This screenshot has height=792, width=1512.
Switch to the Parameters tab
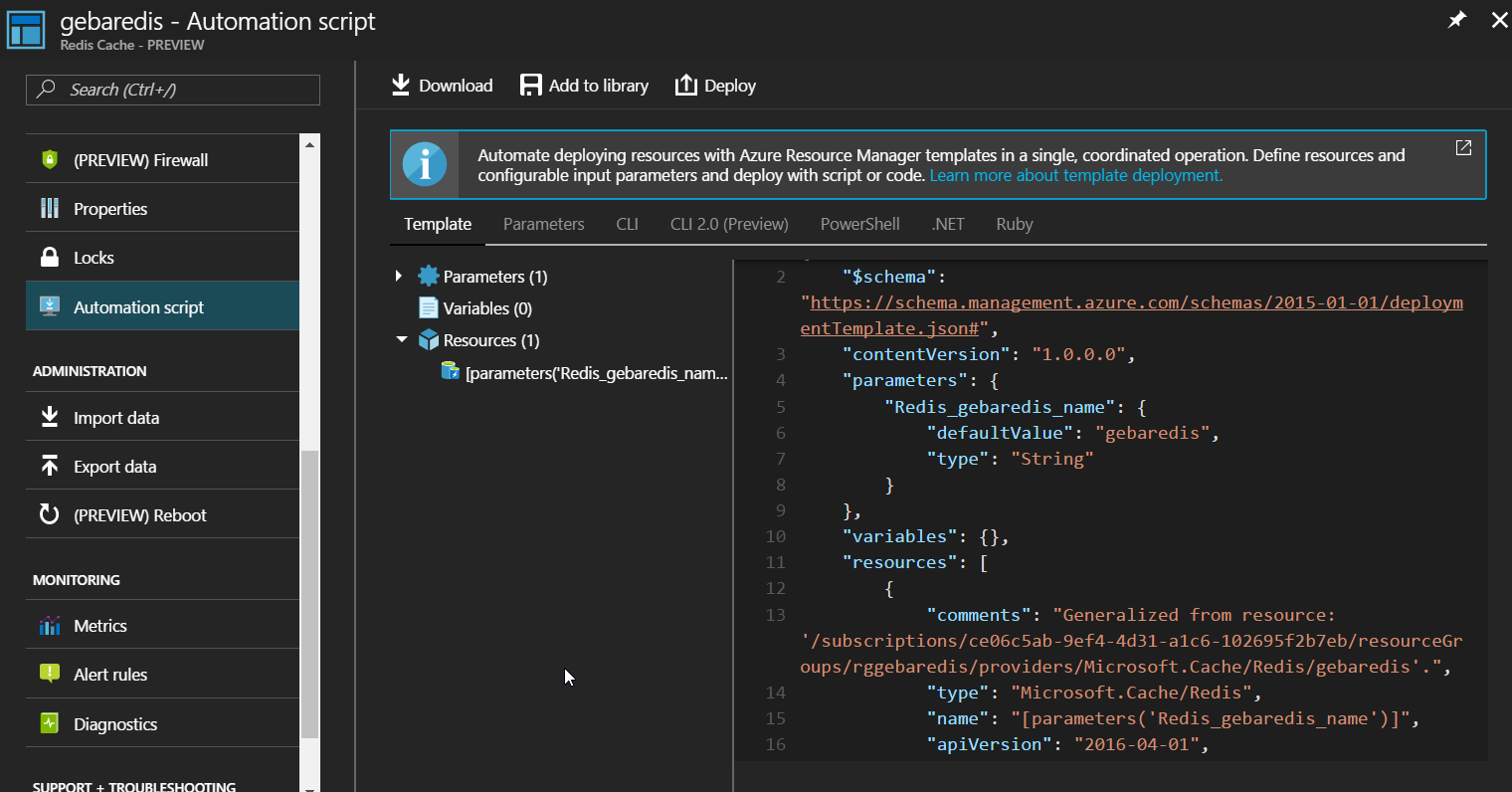(x=543, y=225)
